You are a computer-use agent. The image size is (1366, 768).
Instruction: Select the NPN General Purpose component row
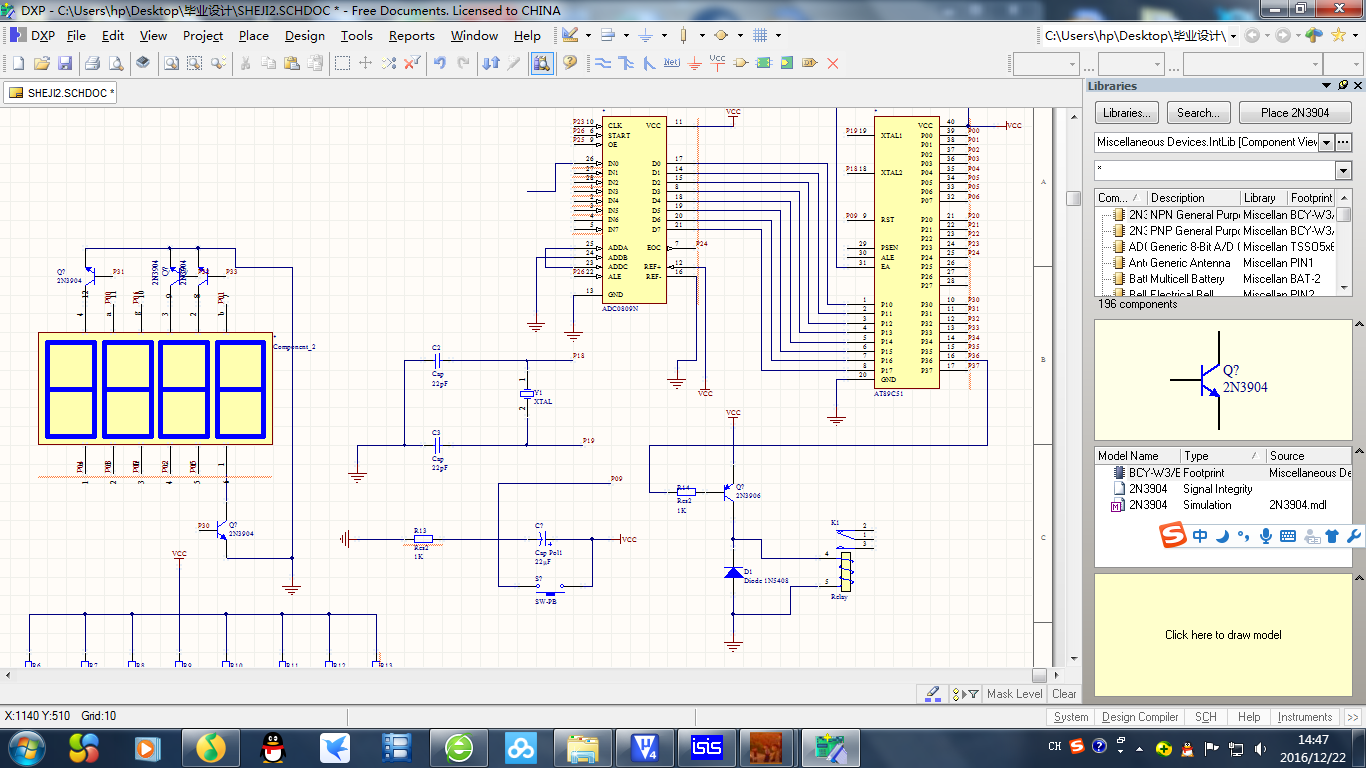point(1217,214)
